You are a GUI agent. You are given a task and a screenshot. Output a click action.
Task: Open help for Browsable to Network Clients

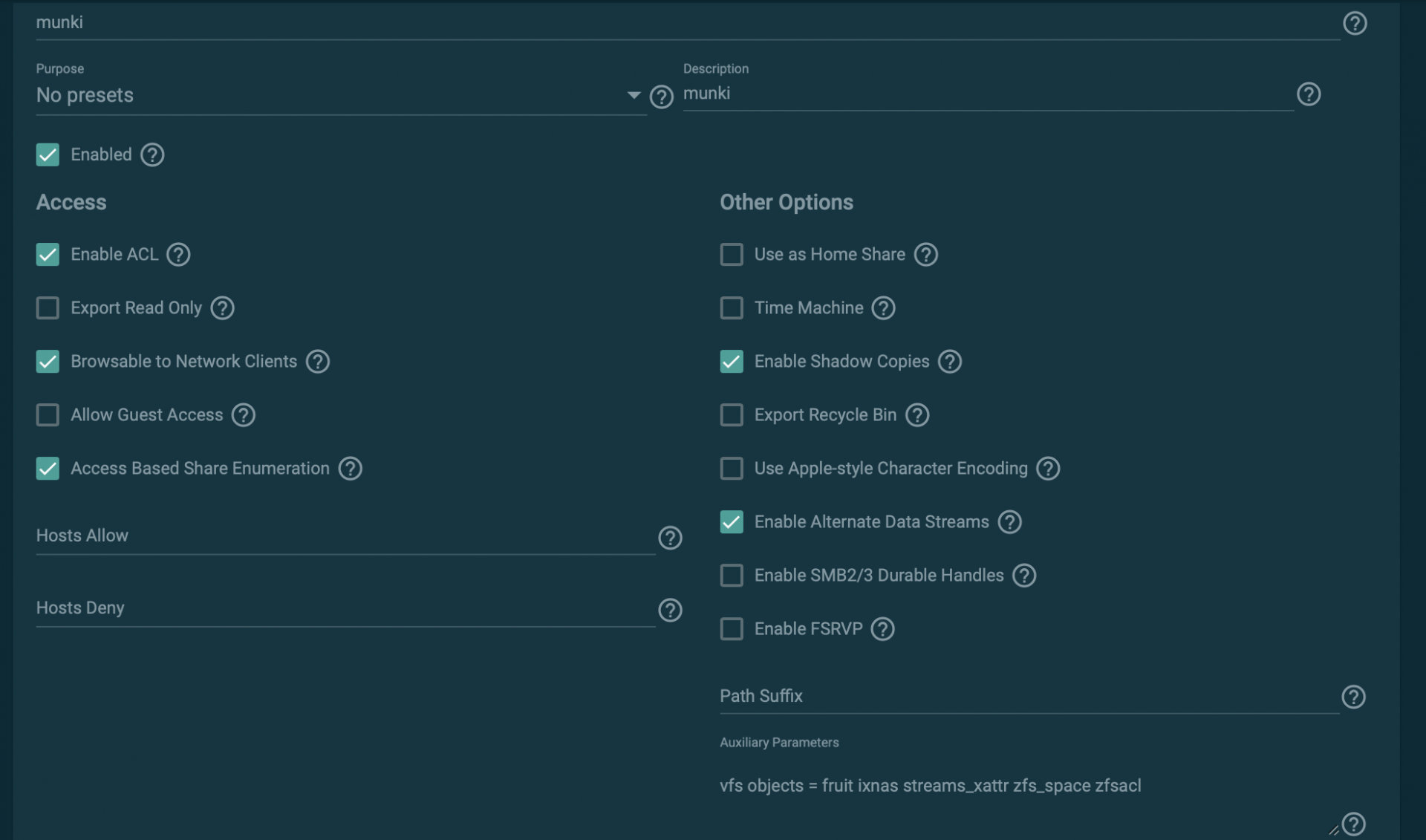click(318, 361)
